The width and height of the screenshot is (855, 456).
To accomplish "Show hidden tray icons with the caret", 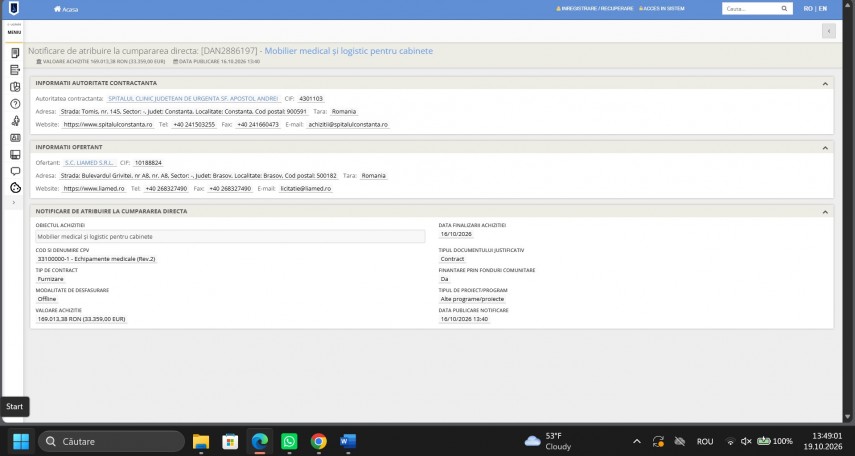I will [636, 441].
